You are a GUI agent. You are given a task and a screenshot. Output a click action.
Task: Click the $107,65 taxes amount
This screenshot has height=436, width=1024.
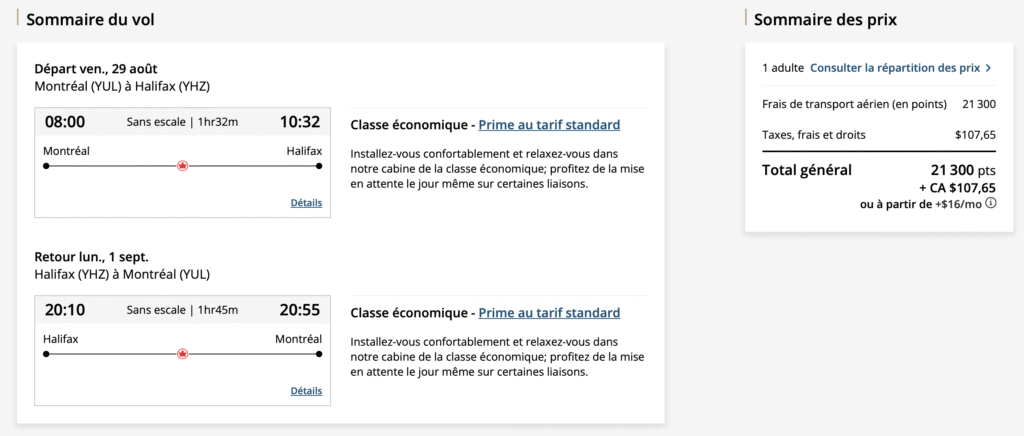point(975,134)
